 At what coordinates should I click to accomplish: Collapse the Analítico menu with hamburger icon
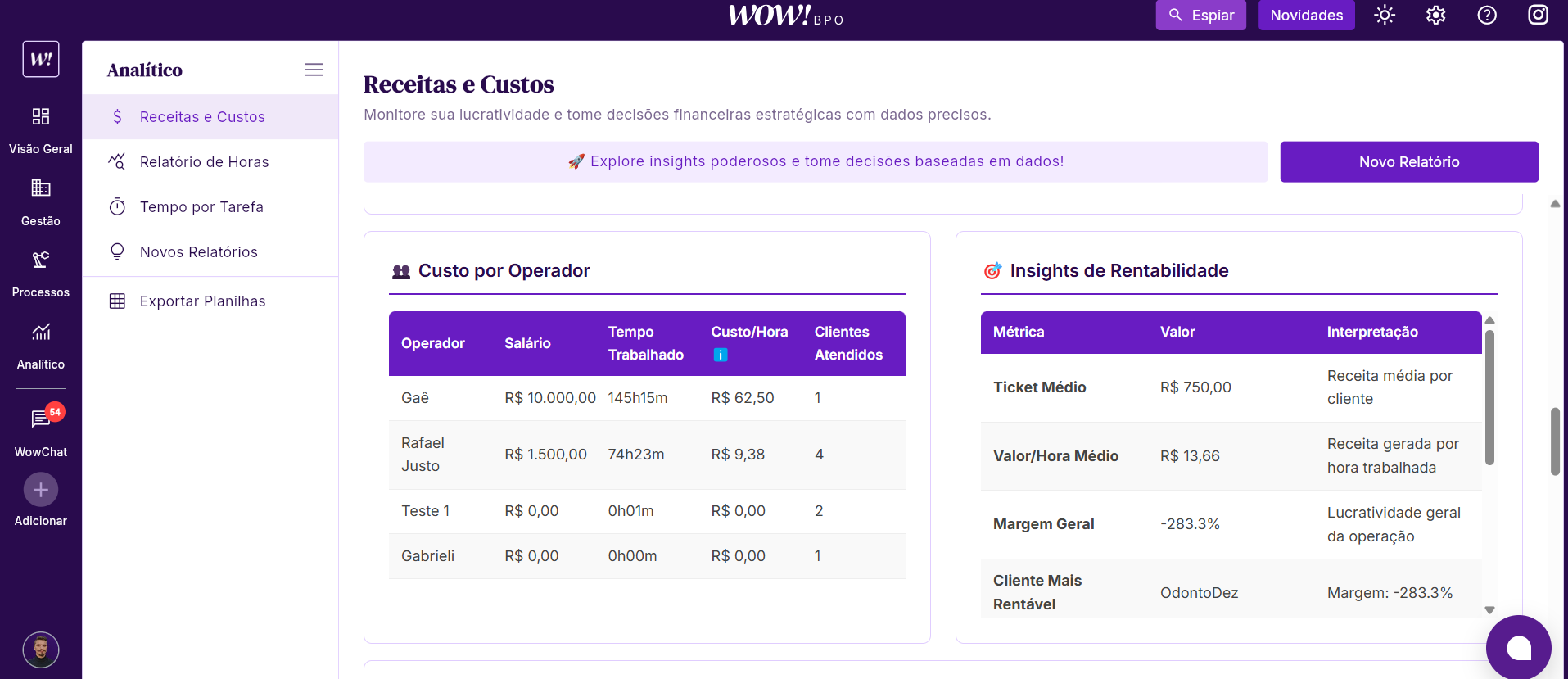[314, 70]
